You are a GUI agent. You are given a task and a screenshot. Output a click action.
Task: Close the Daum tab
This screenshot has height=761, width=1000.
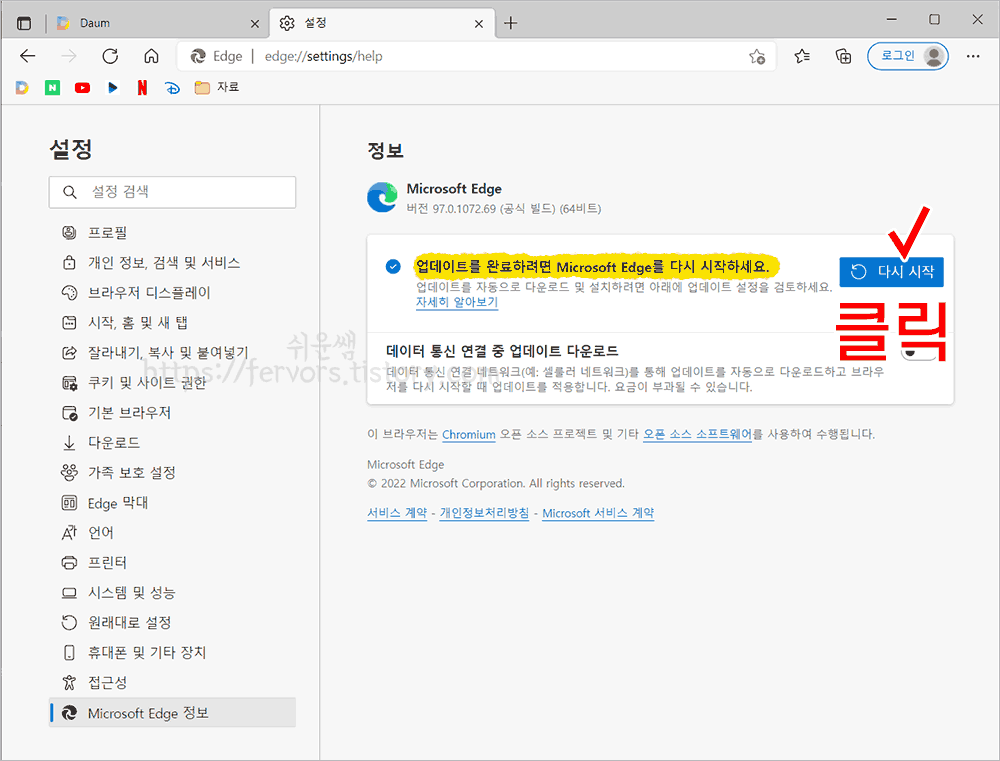(254, 24)
